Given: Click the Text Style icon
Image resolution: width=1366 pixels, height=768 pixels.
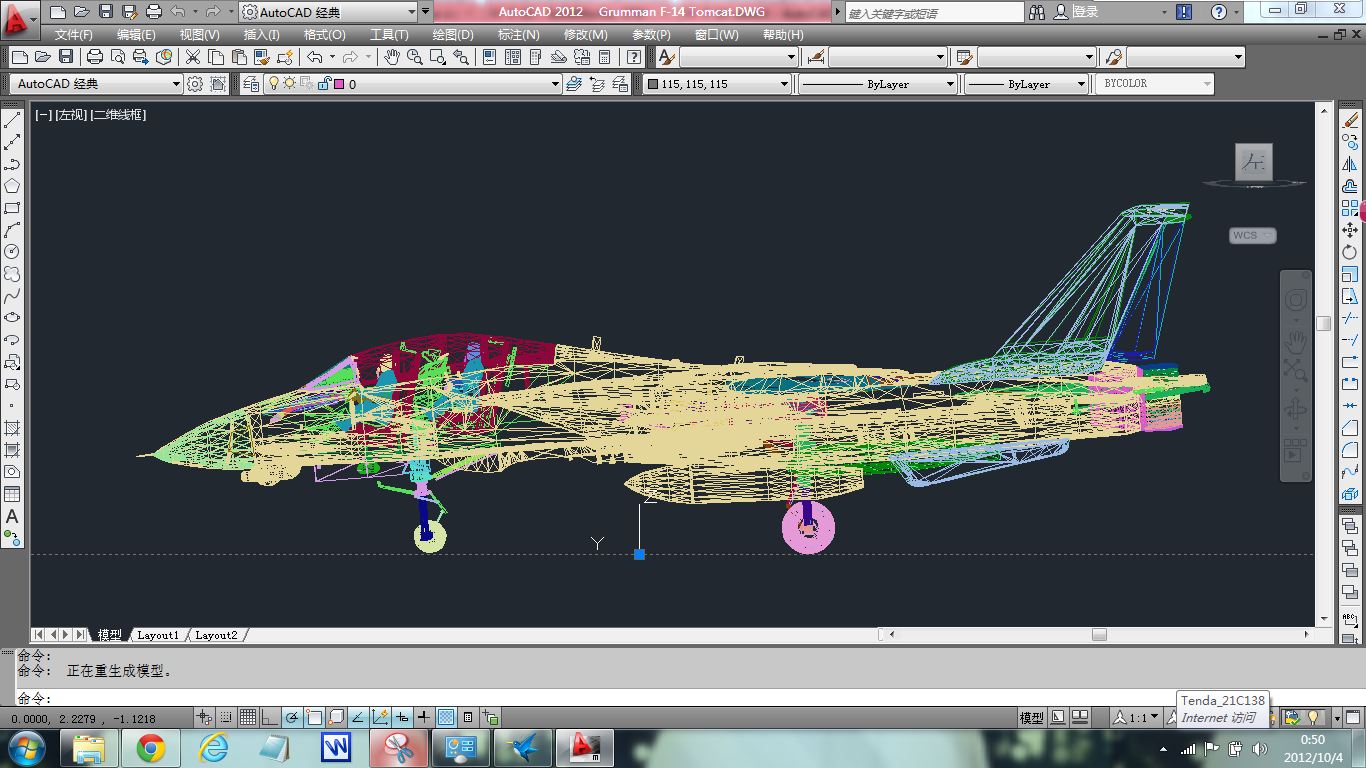Looking at the screenshot, I should point(667,57).
